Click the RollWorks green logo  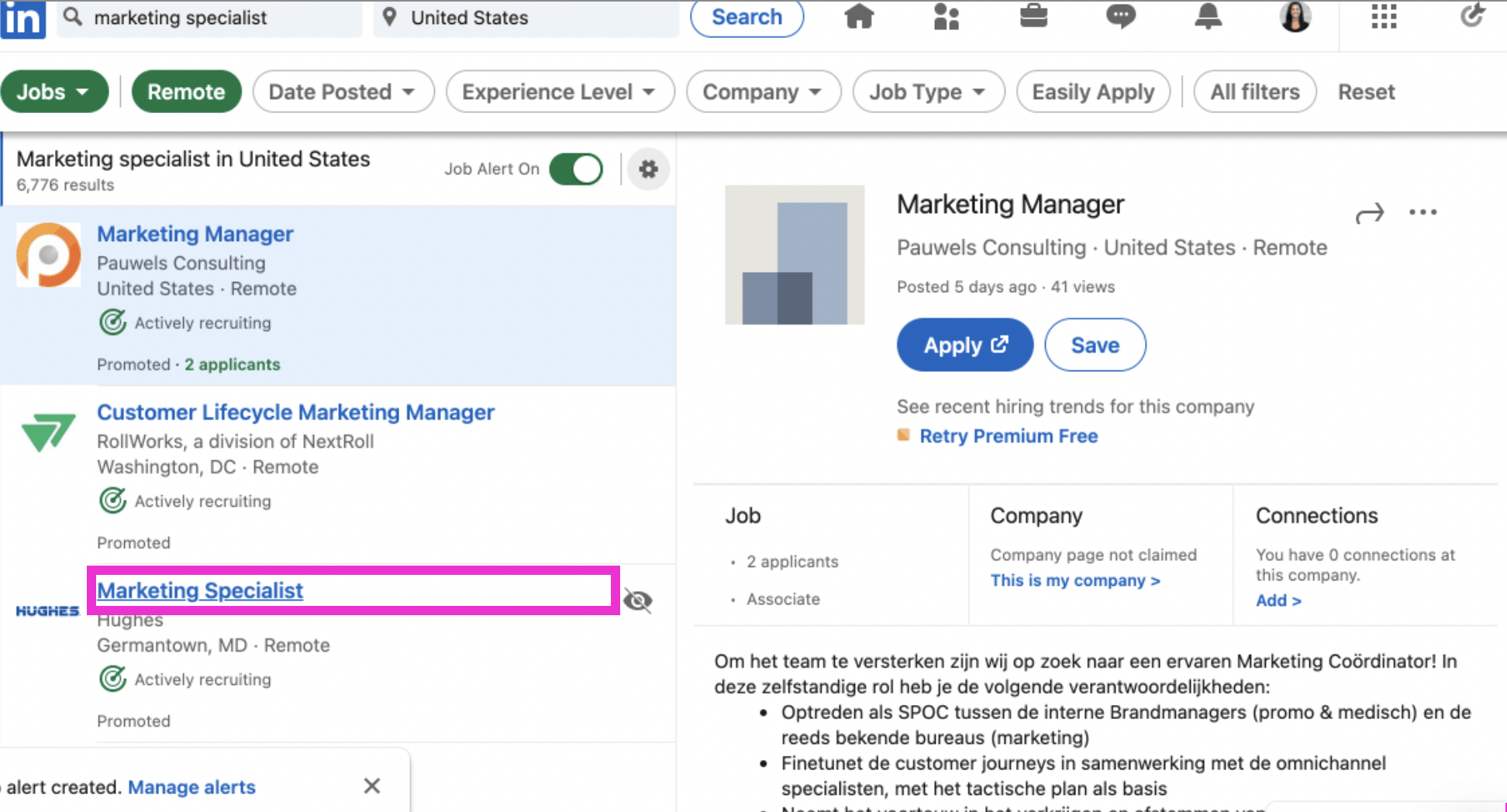[48, 432]
